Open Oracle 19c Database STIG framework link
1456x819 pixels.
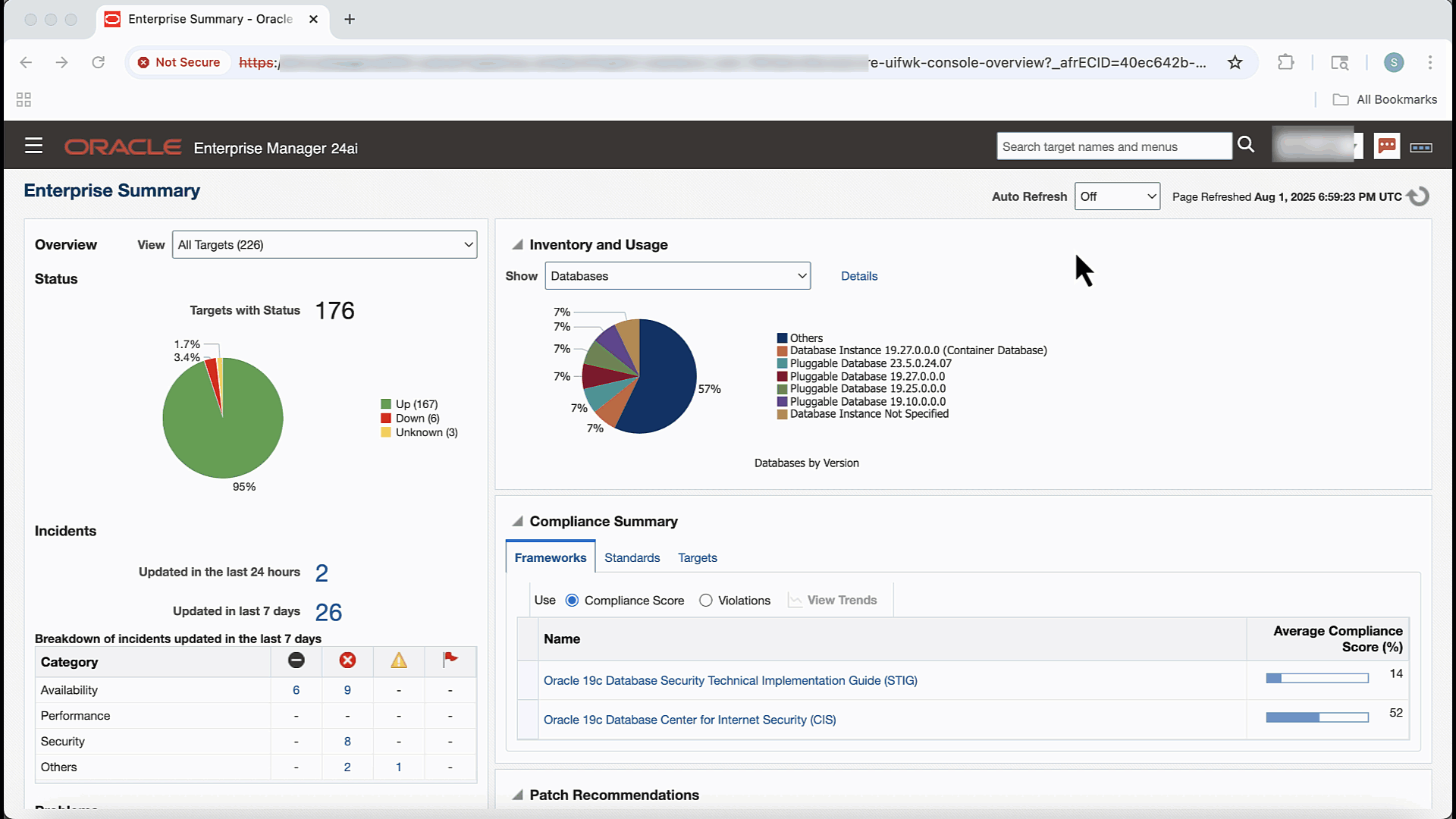click(x=730, y=681)
